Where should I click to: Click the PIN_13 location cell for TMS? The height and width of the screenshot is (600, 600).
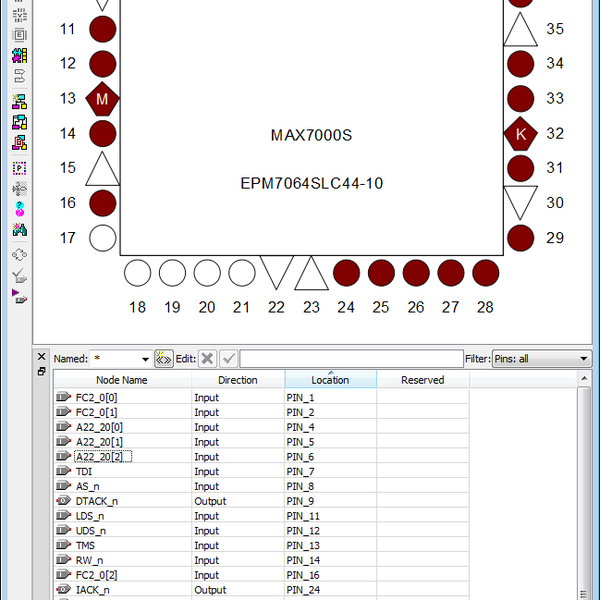331,546
